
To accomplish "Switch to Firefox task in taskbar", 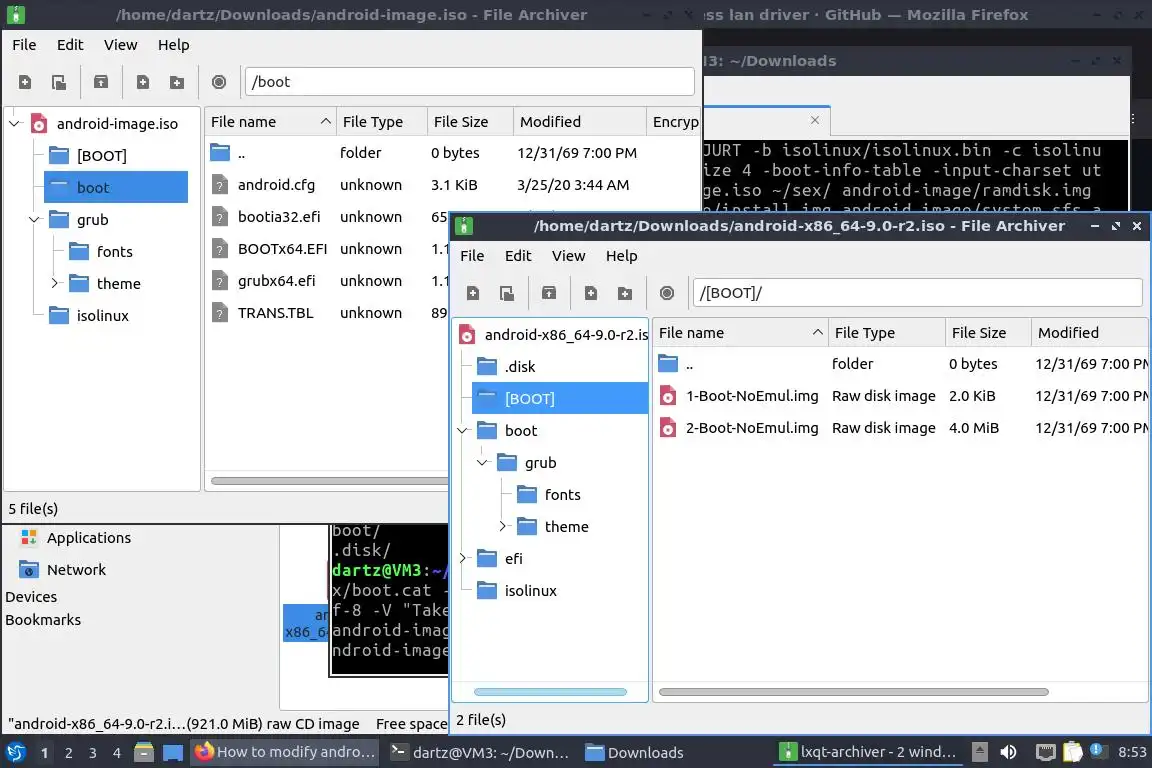I will point(285,752).
